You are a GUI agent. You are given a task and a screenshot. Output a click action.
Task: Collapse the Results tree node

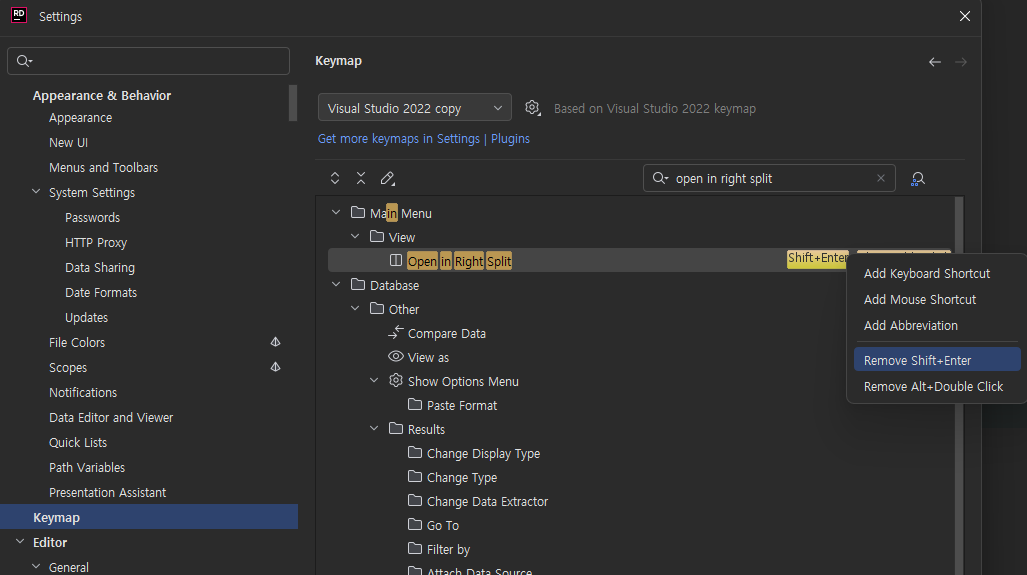tap(374, 428)
